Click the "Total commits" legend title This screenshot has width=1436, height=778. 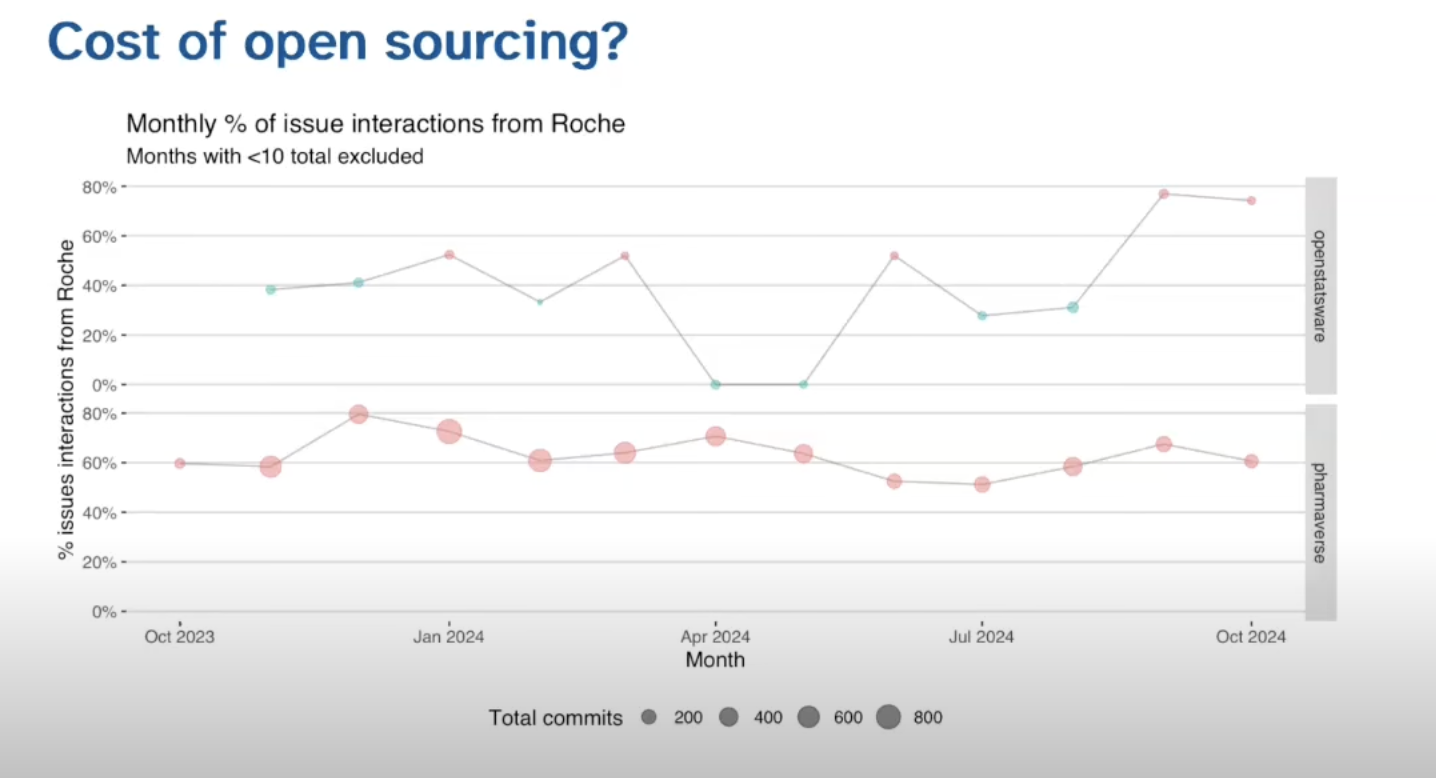(555, 718)
